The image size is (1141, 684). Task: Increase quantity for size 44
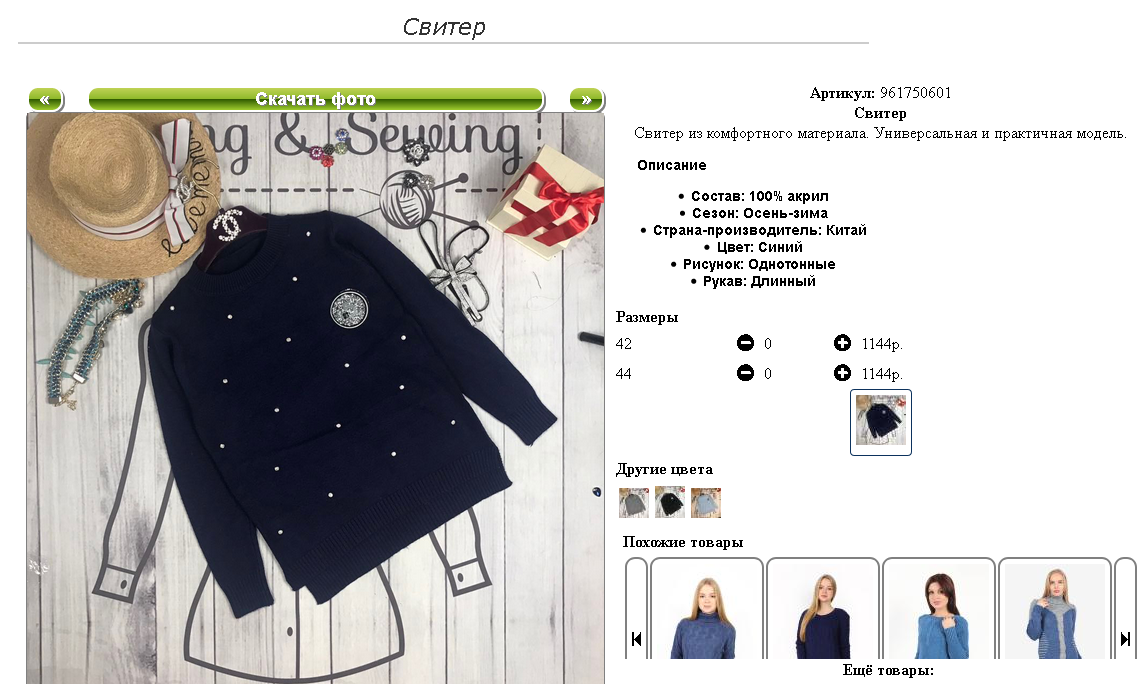[842, 373]
